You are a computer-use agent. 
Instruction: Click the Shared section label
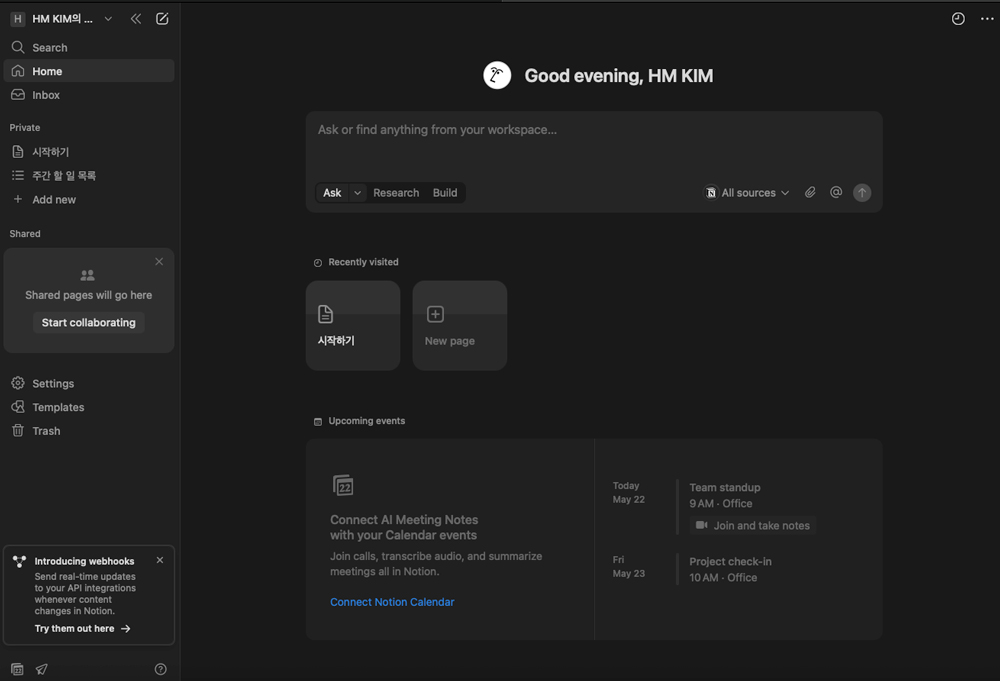click(x=25, y=234)
